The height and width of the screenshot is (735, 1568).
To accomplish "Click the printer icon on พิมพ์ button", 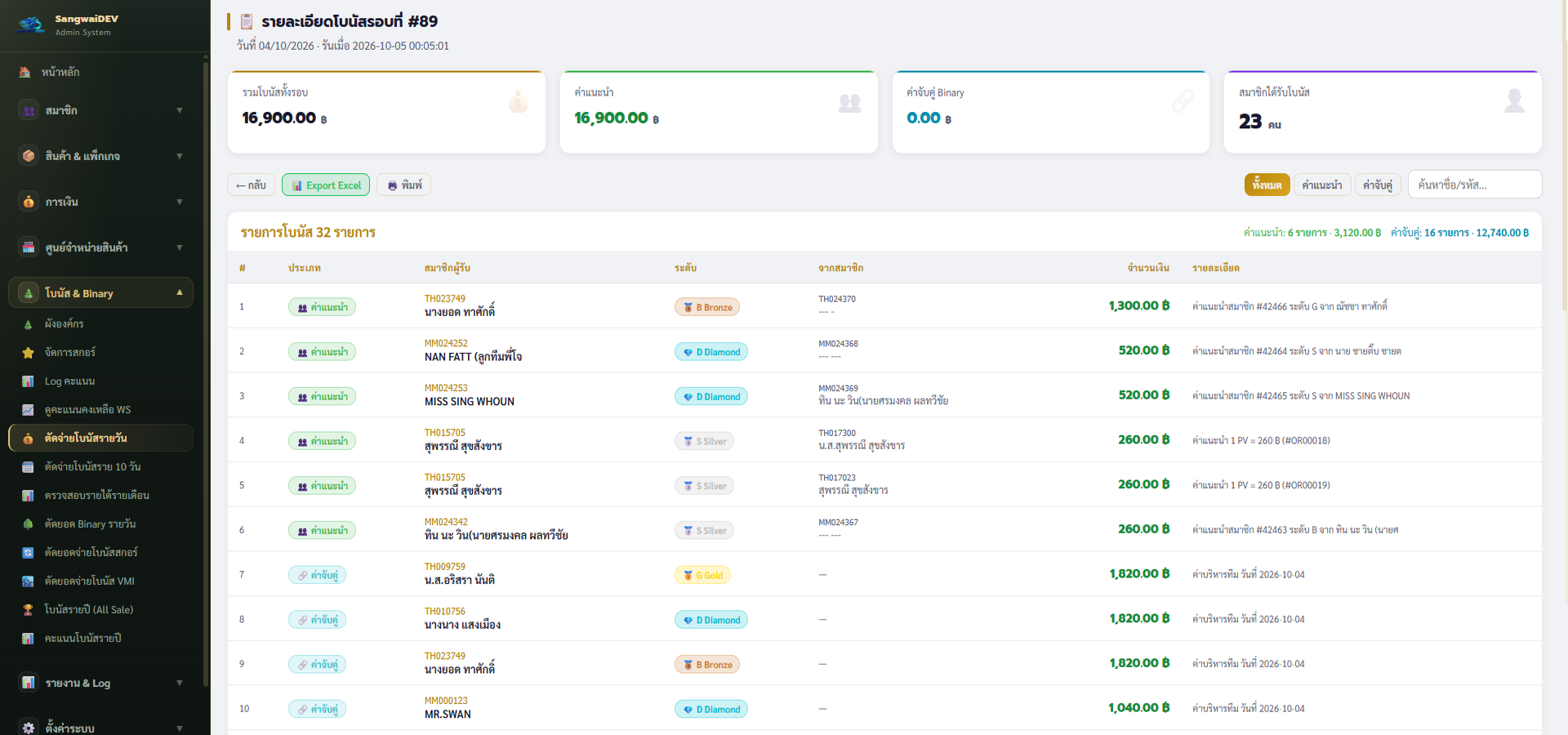I will [x=392, y=185].
